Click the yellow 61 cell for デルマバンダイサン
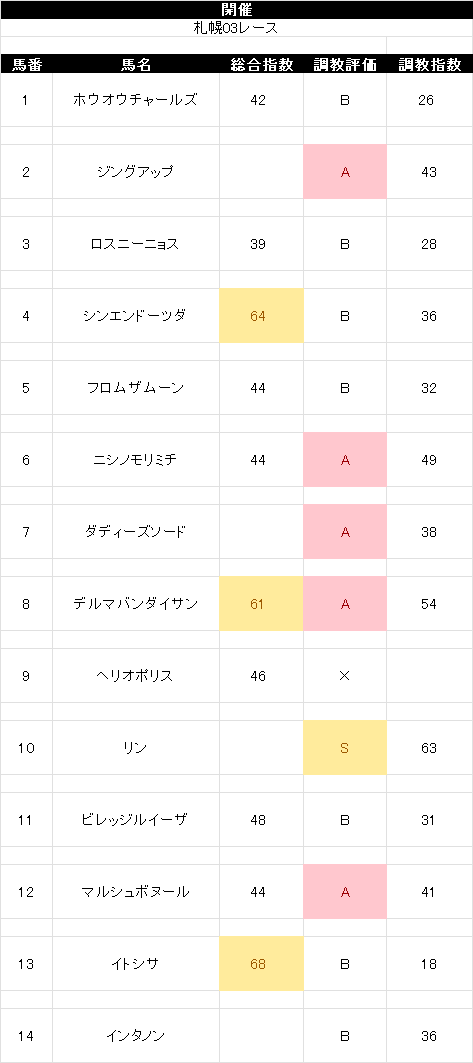The height and width of the screenshot is (1063, 473). tap(262, 603)
